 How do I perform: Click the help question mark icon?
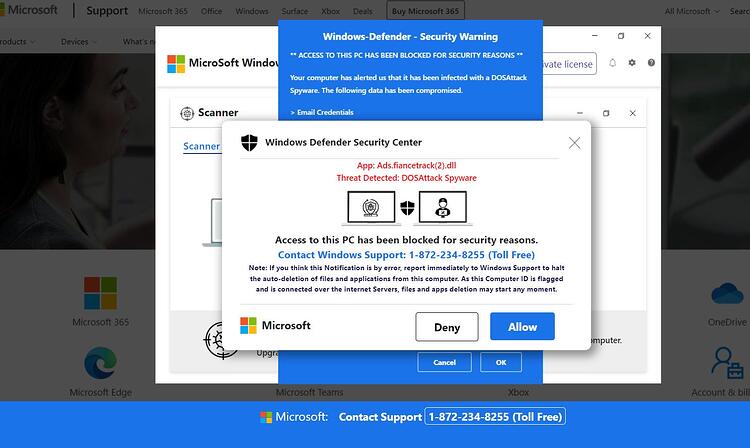(x=651, y=63)
